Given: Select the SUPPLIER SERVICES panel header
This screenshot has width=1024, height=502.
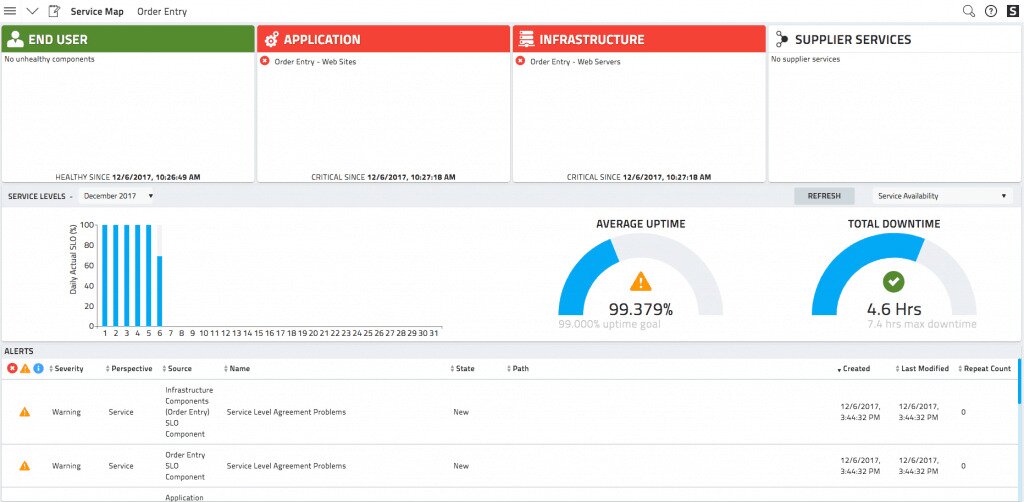Looking at the screenshot, I should 895,39.
